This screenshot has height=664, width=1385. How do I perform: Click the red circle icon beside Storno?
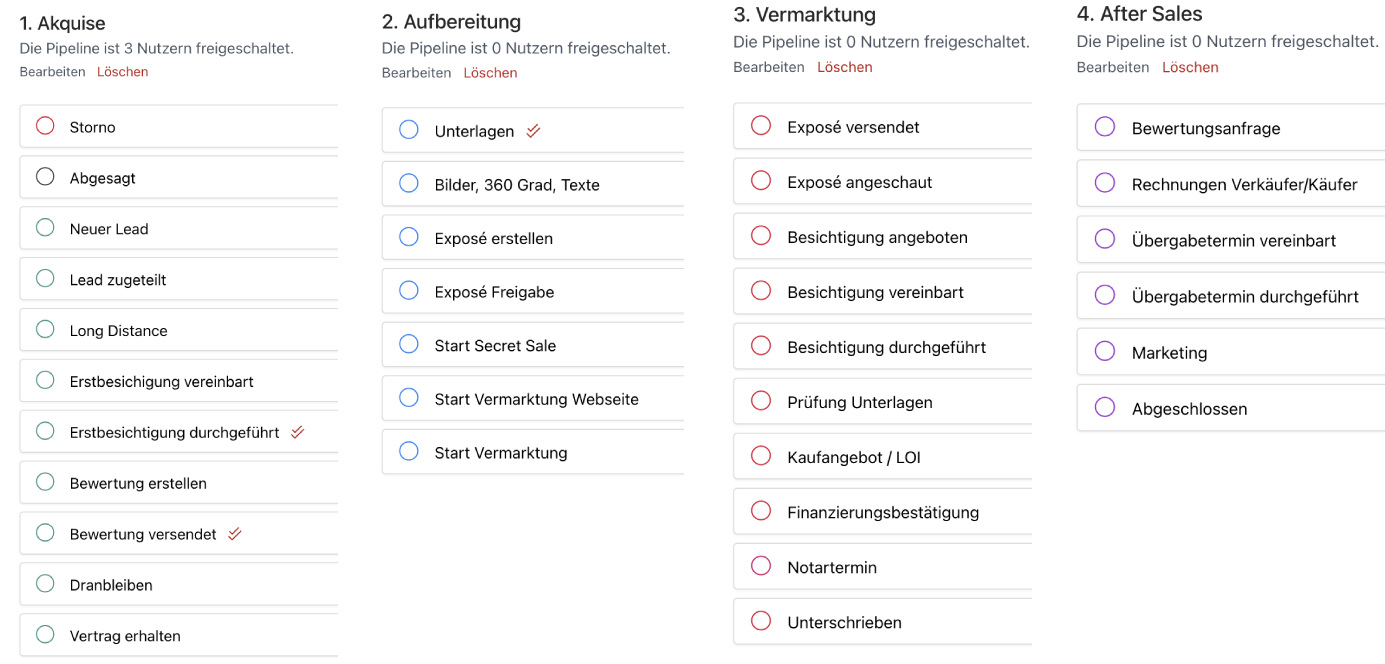45,126
